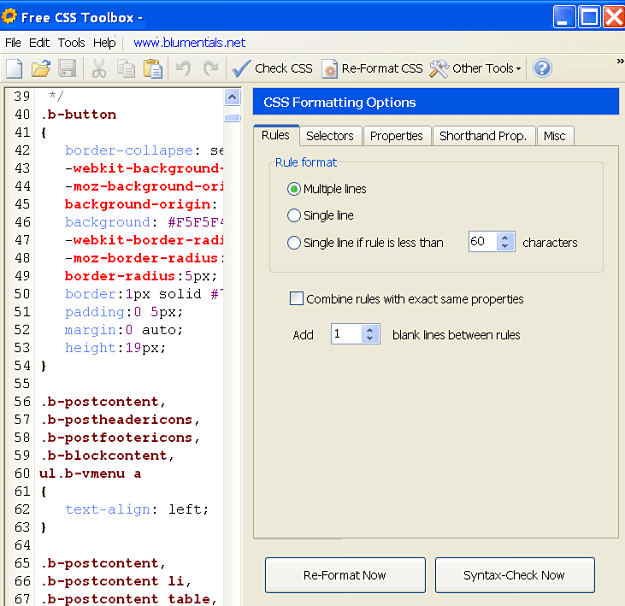Image resolution: width=625 pixels, height=606 pixels.
Task: Click the characters count field showing 60
Action: (x=483, y=241)
